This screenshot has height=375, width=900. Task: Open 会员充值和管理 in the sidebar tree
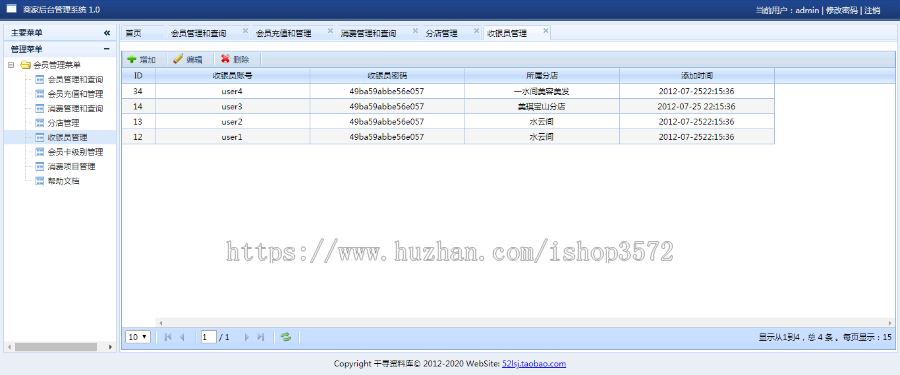pyautogui.click(x=75, y=94)
